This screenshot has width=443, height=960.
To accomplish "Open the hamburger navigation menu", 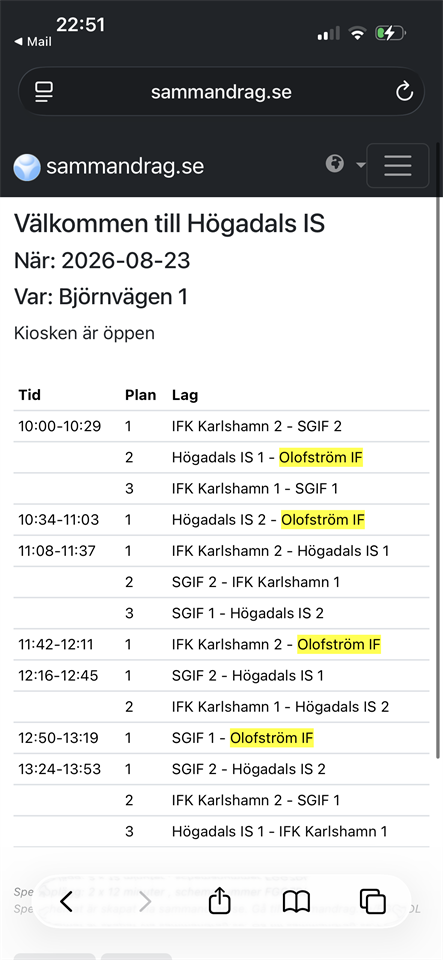I will coord(398,165).
